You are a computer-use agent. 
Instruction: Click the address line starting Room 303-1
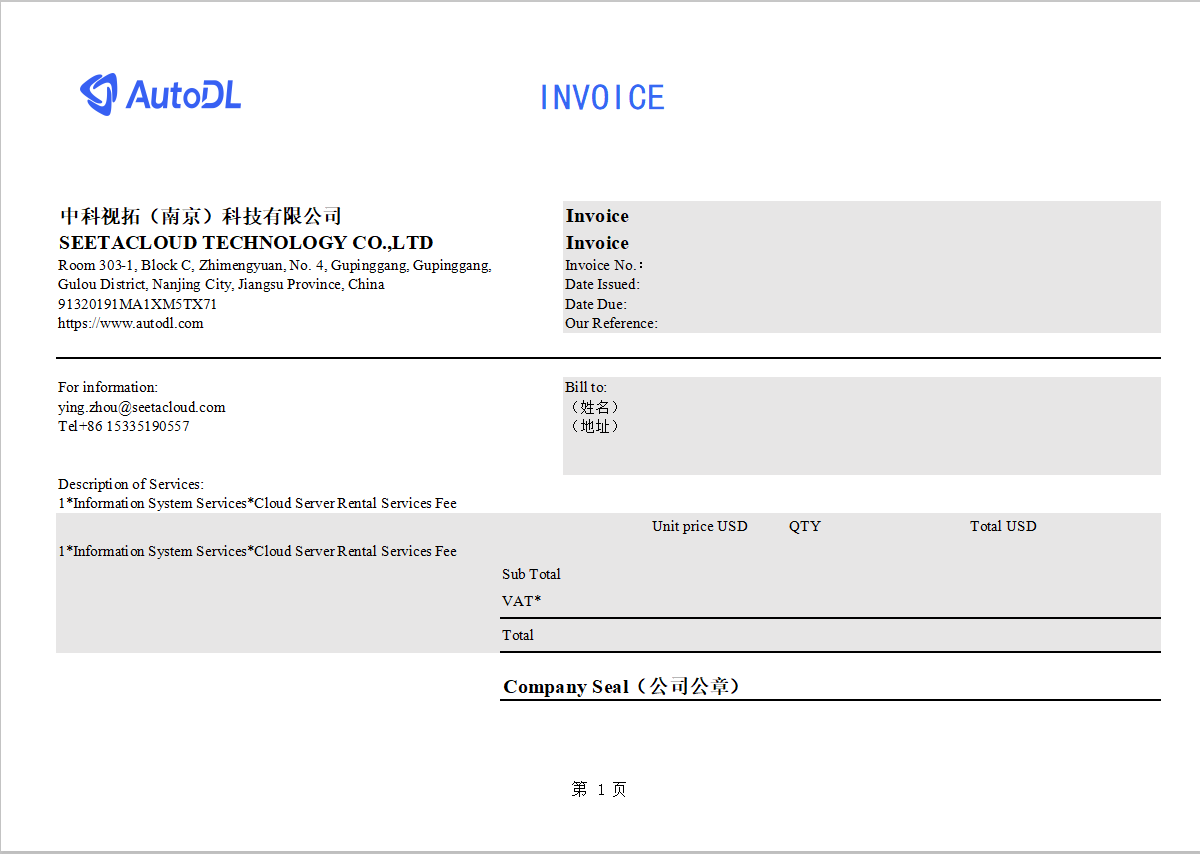click(x=275, y=265)
